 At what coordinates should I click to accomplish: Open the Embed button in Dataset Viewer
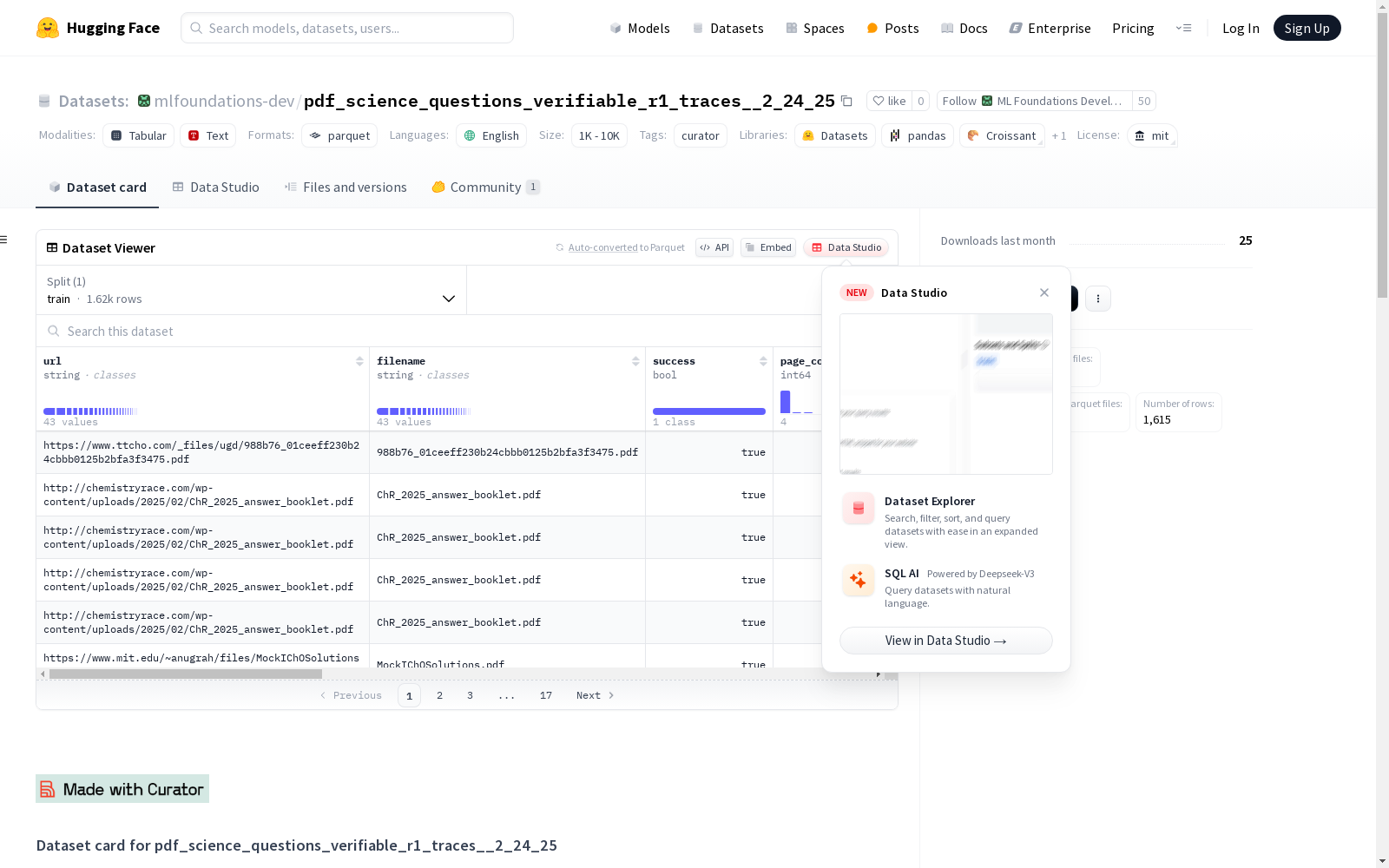[768, 247]
